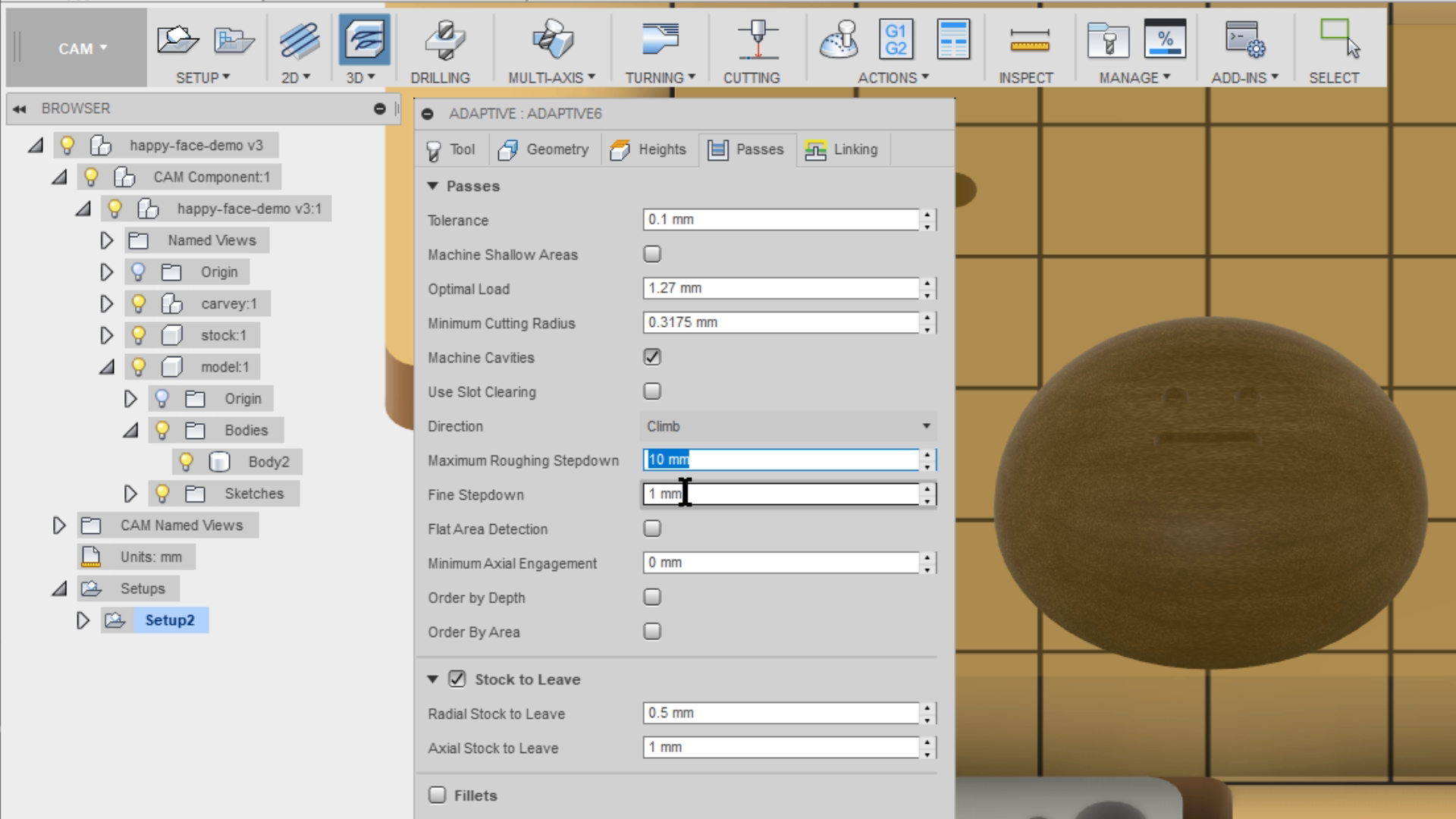Image resolution: width=1456 pixels, height=819 pixels.
Task: Switch to the Heights tab
Action: [648, 149]
